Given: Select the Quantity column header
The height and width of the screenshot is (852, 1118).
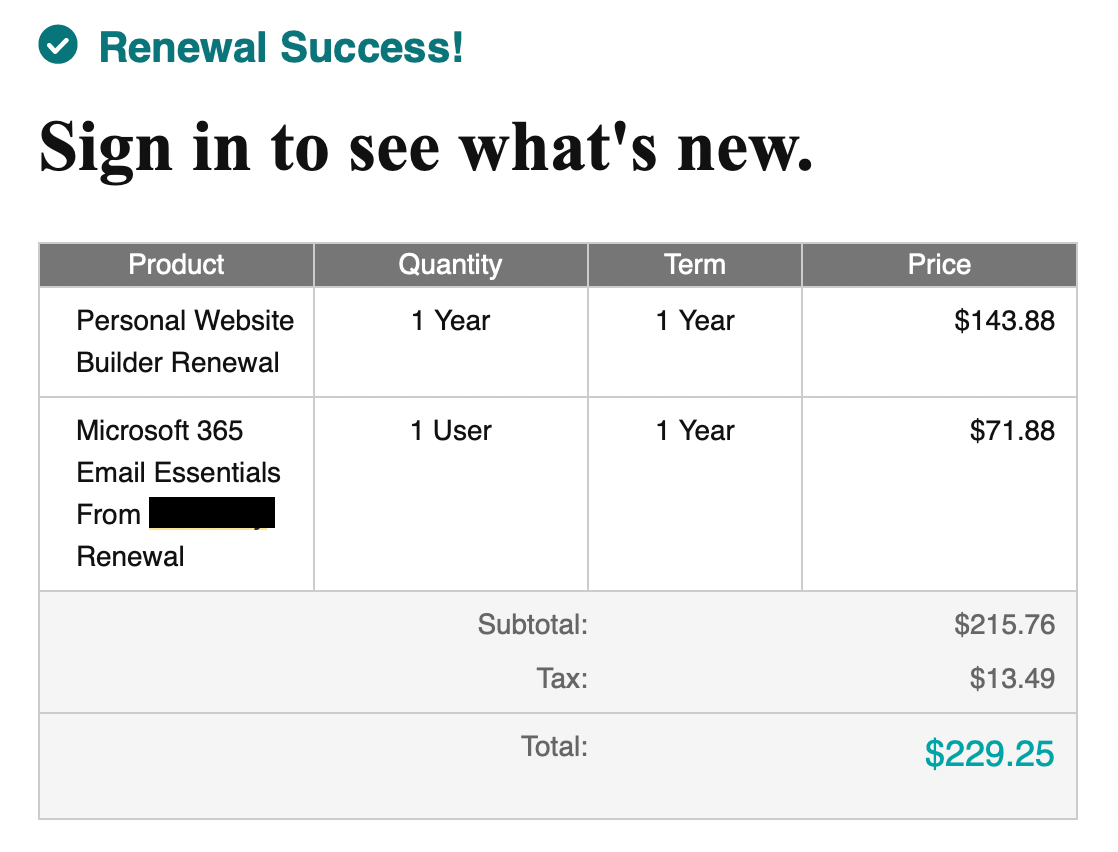Looking at the screenshot, I should click(450, 265).
